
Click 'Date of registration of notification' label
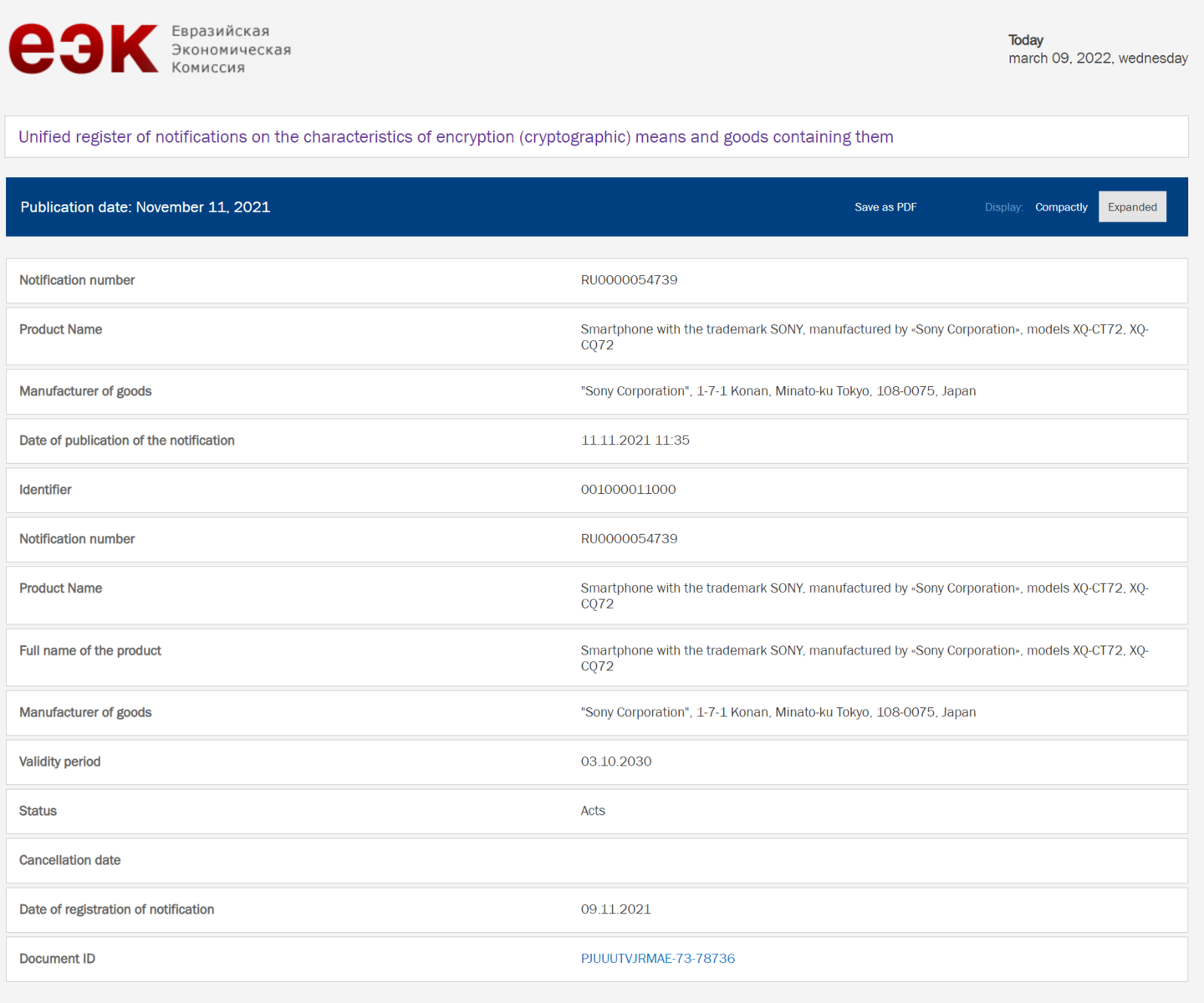coord(116,909)
